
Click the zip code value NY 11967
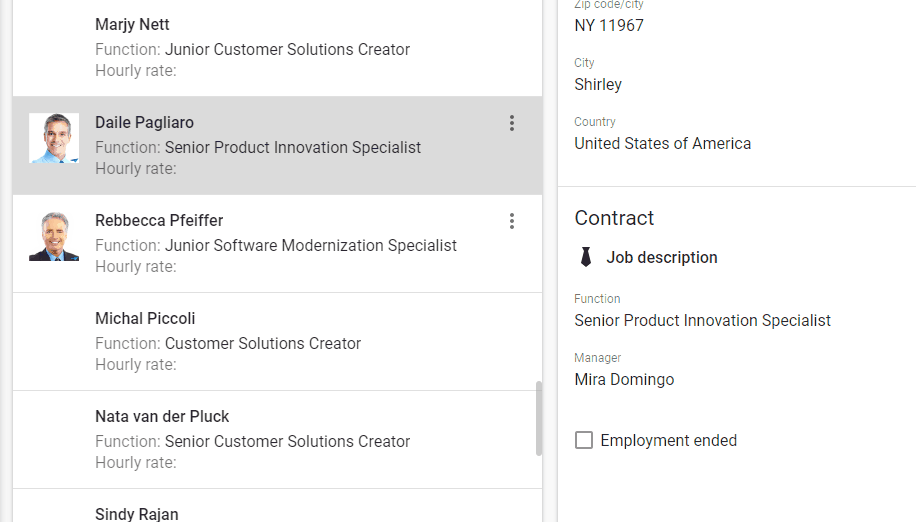[609, 26]
